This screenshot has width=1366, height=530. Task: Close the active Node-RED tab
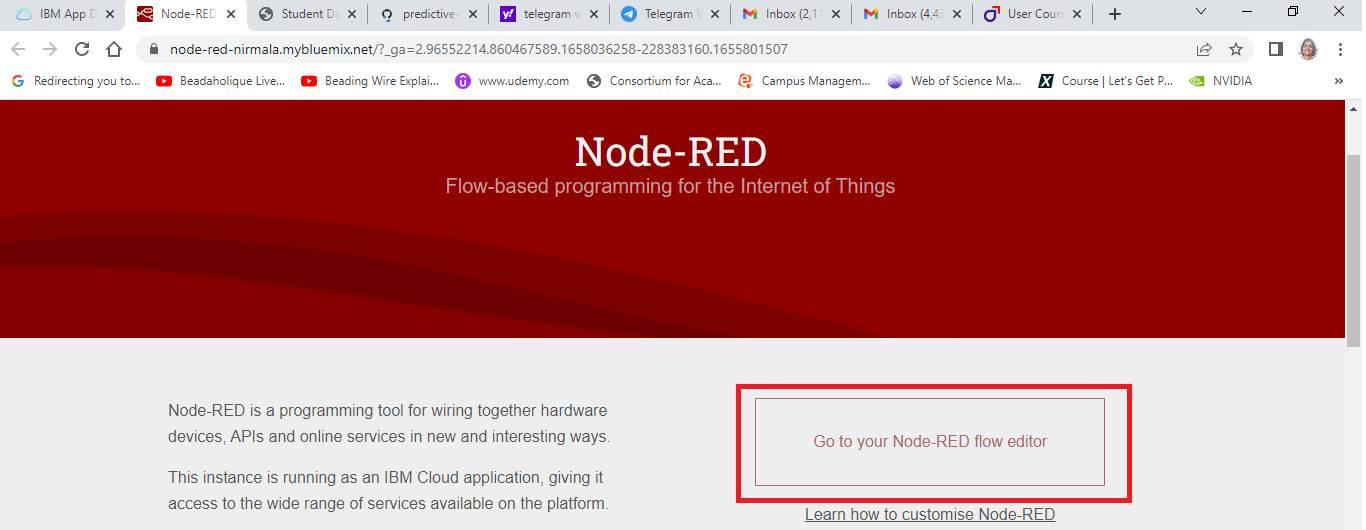(231, 14)
